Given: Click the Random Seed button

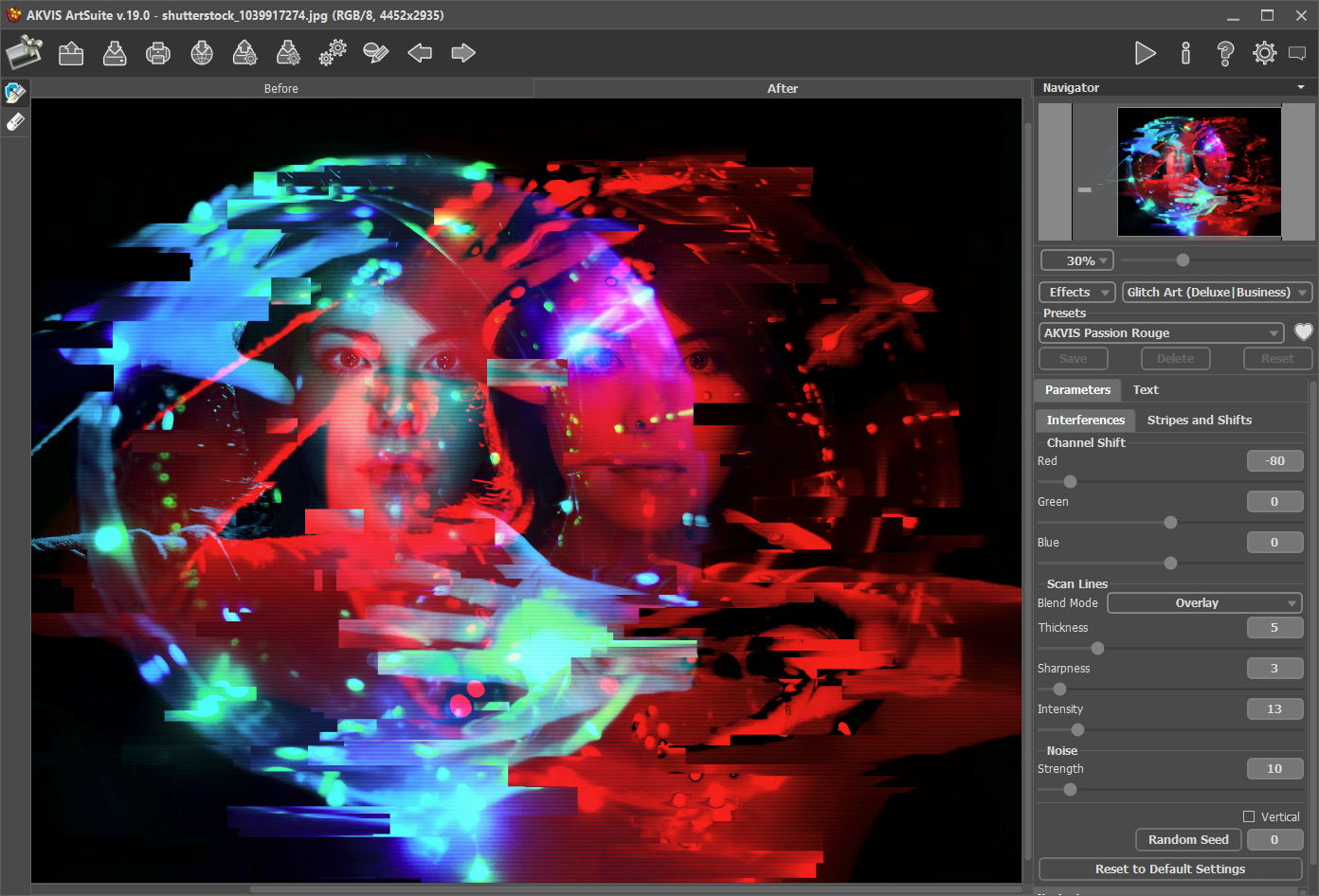Looking at the screenshot, I should pyautogui.click(x=1188, y=840).
